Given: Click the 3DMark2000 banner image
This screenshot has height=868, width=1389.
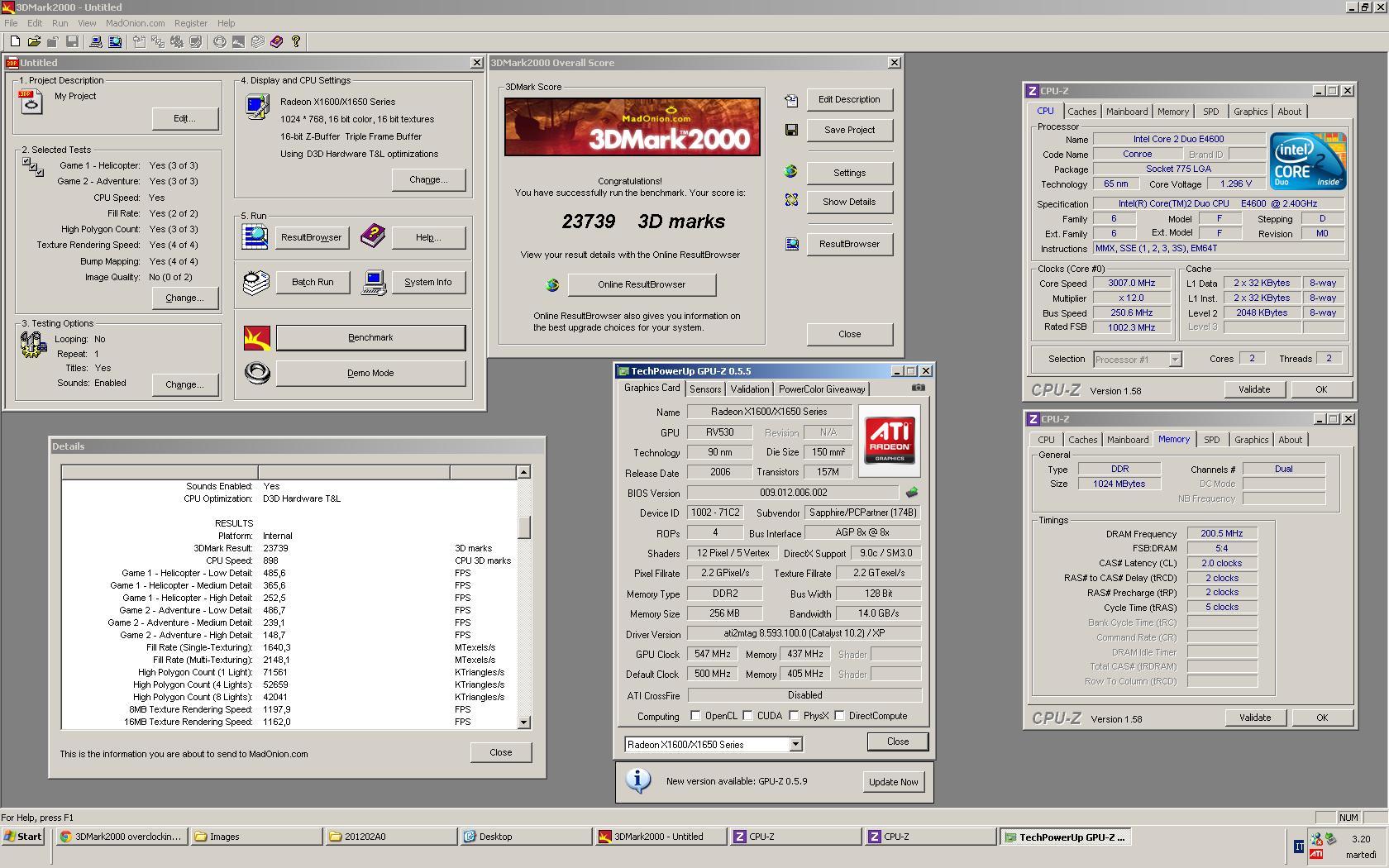Looking at the screenshot, I should (x=632, y=126).
